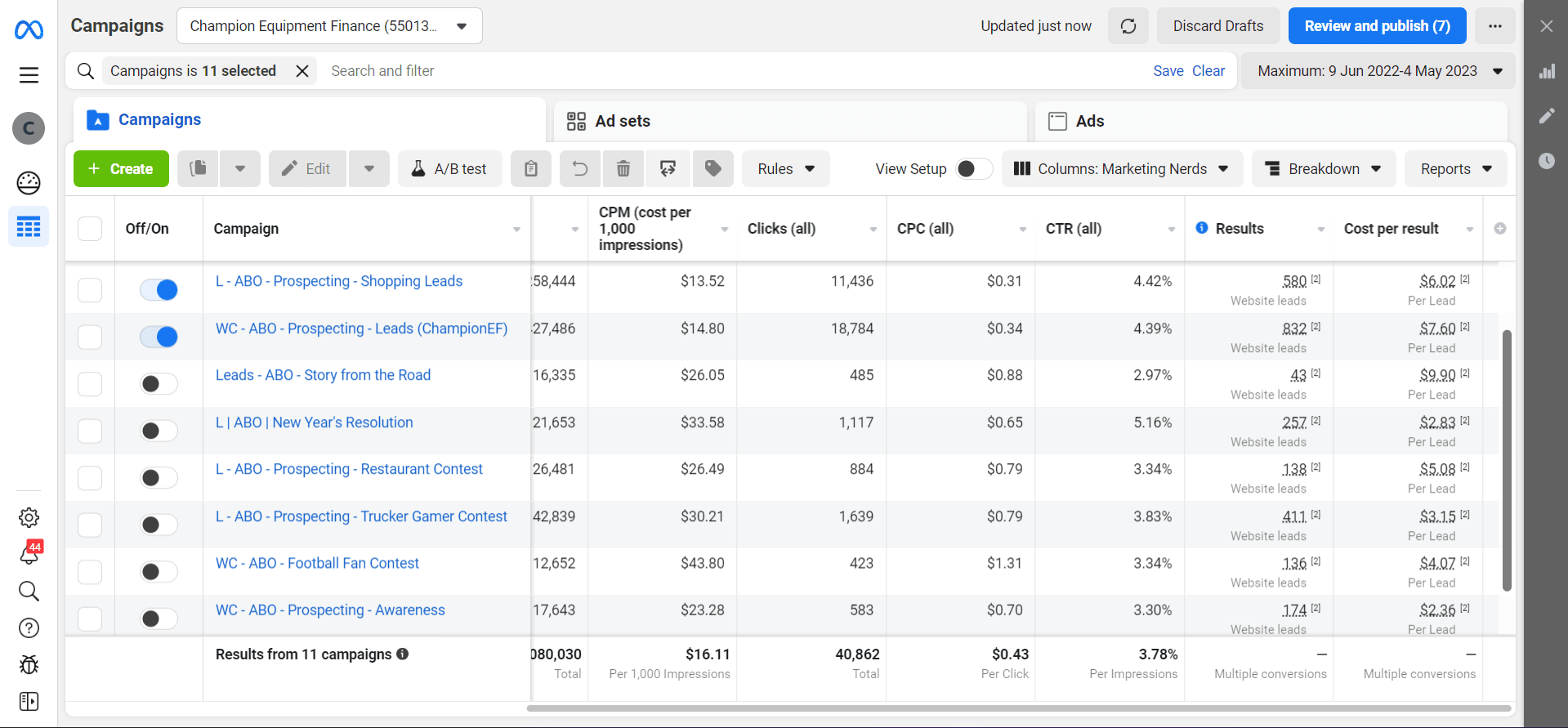Toggle sidebar panel layout icon
The width and height of the screenshot is (1568, 728).
pos(29,701)
